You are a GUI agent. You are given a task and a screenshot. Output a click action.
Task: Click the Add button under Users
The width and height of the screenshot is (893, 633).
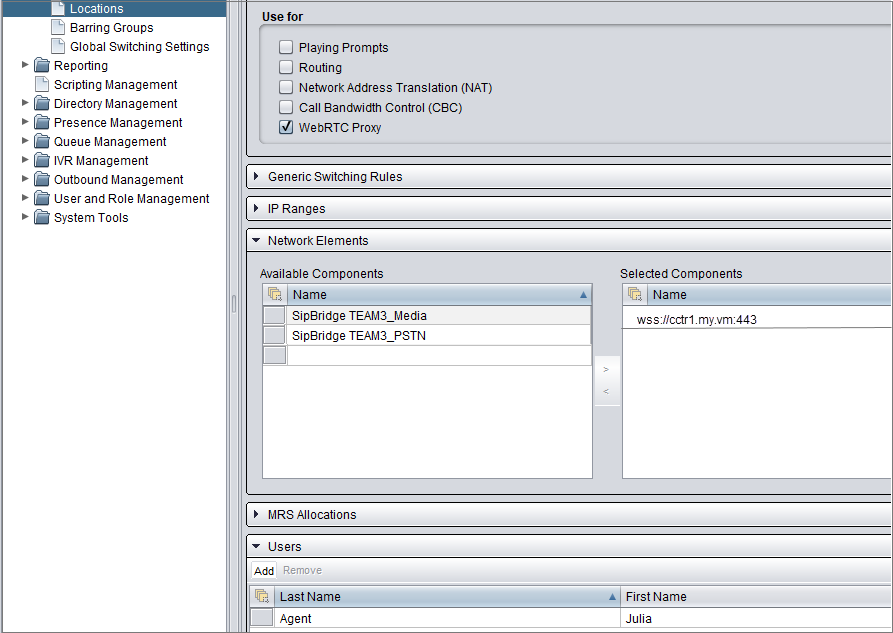pyautogui.click(x=264, y=571)
